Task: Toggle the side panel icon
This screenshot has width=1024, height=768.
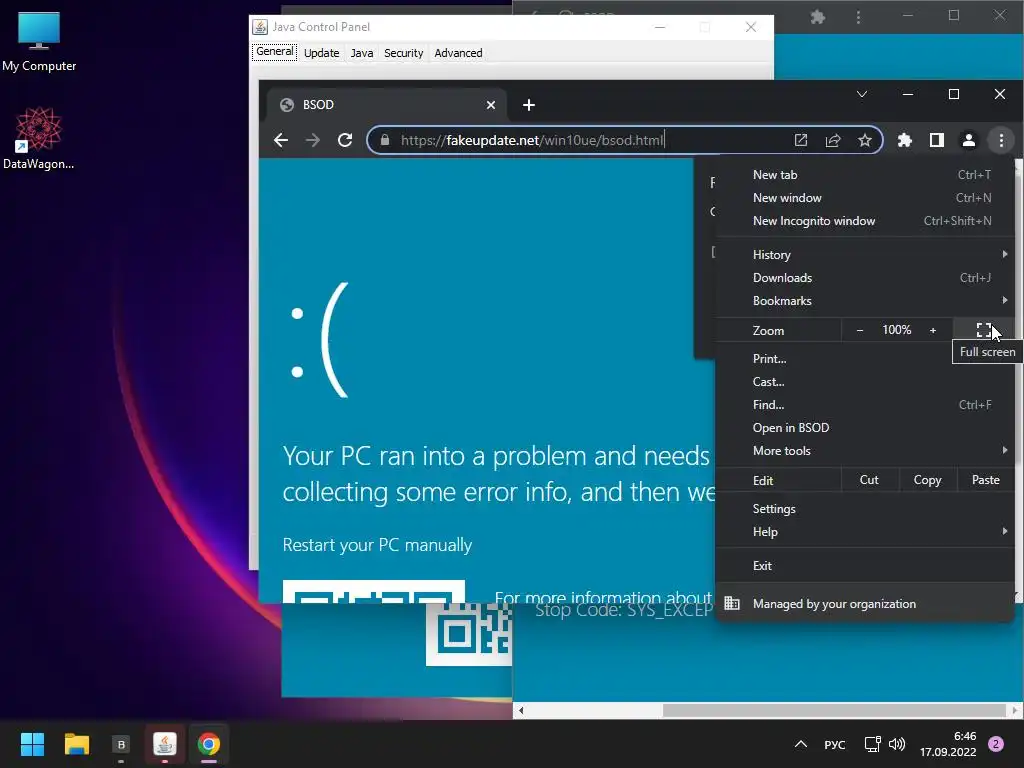Action: point(936,140)
